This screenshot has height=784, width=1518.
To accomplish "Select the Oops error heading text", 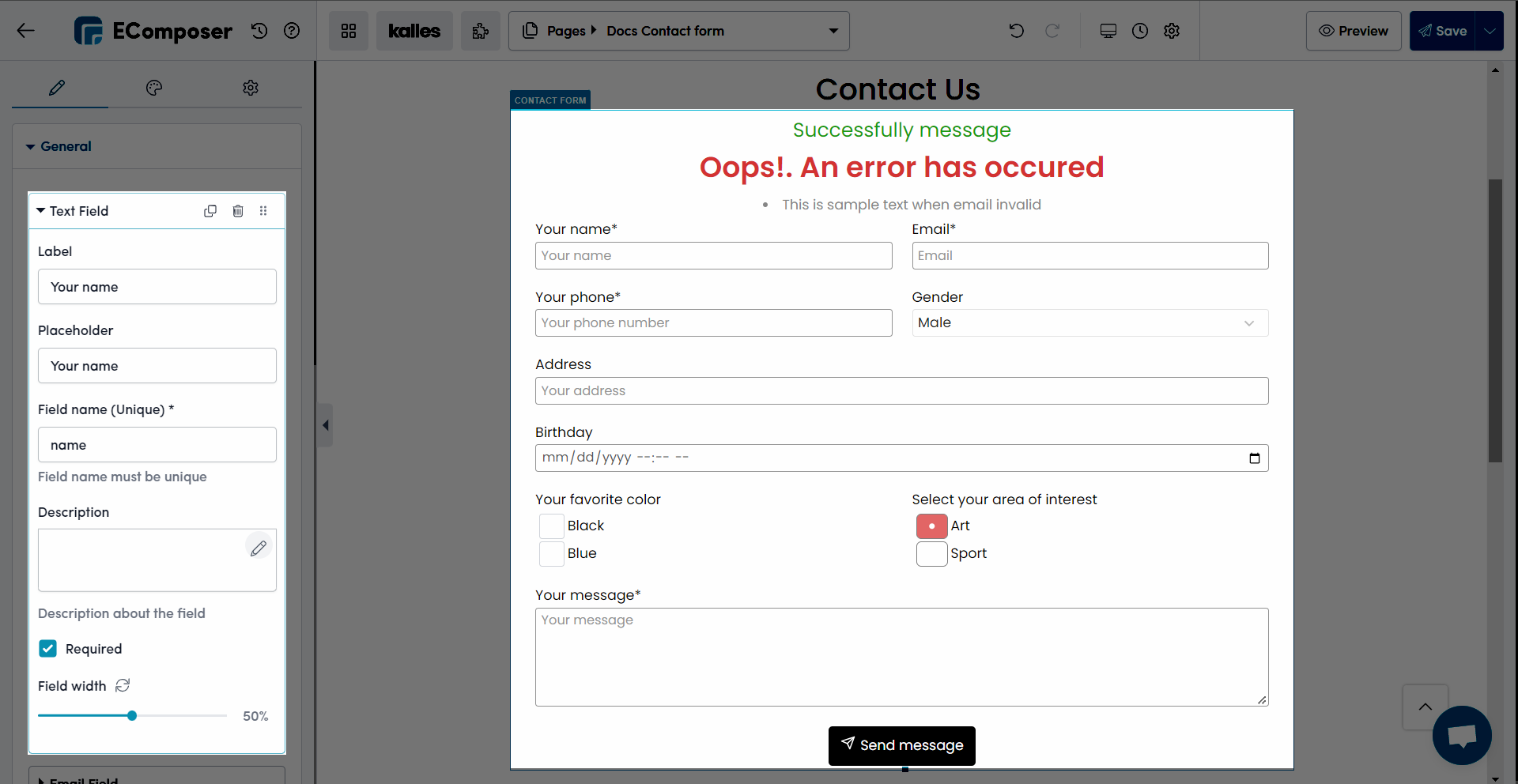I will coord(902,168).
